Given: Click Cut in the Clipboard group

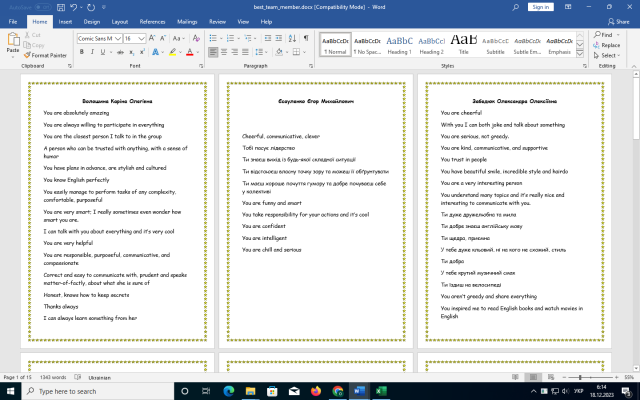Looking at the screenshot, I should click(x=33, y=35).
